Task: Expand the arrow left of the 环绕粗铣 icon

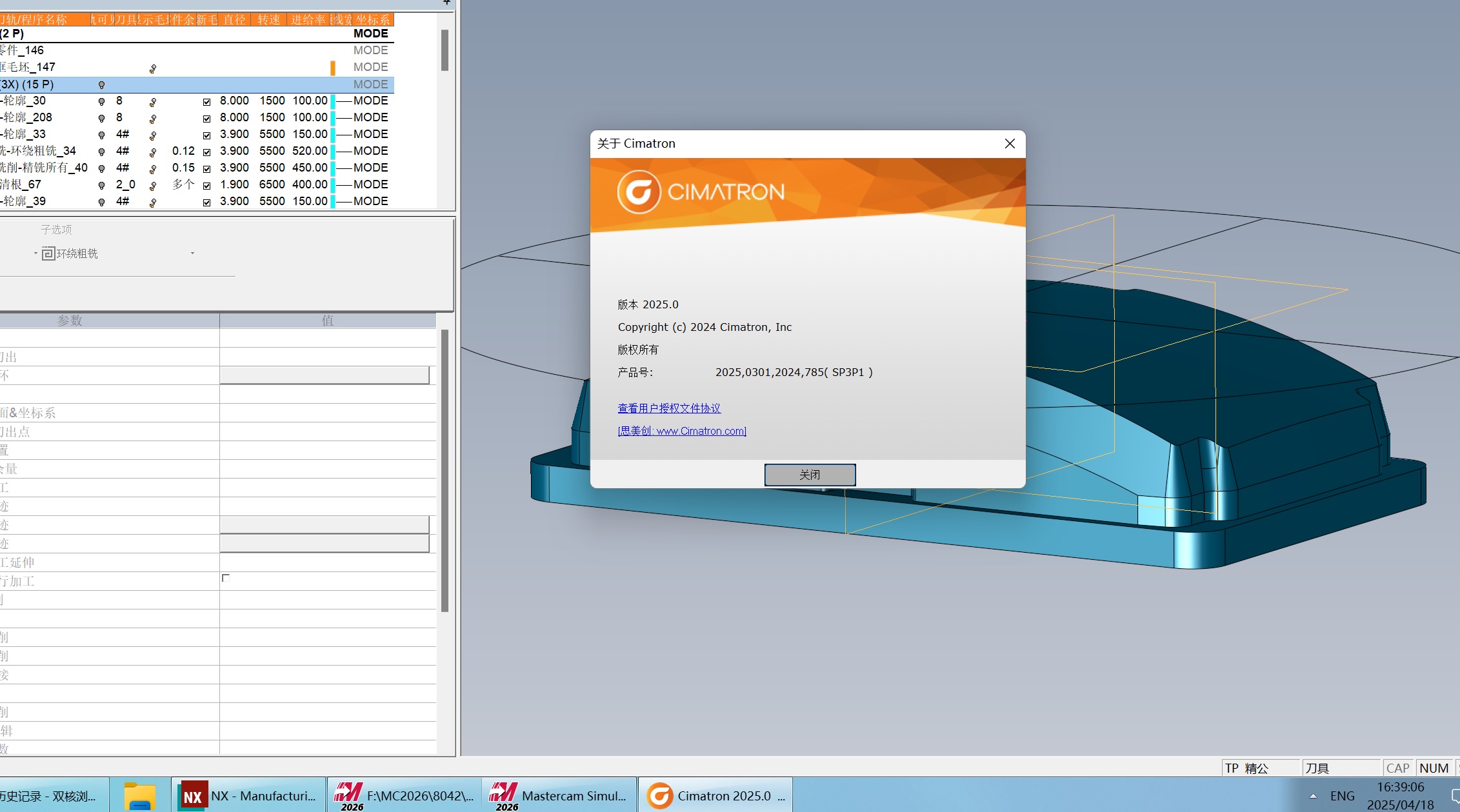Action: pos(35,253)
